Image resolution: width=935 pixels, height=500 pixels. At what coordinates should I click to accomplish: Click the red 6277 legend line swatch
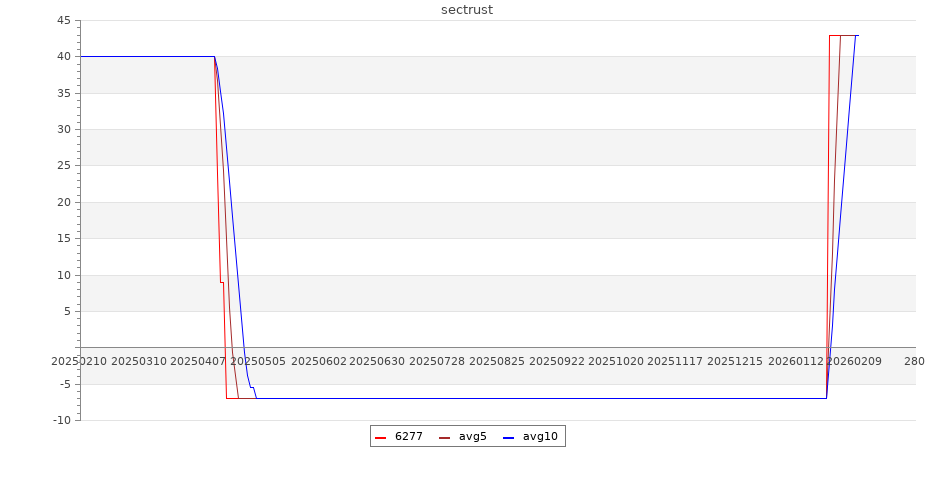click(x=381, y=437)
